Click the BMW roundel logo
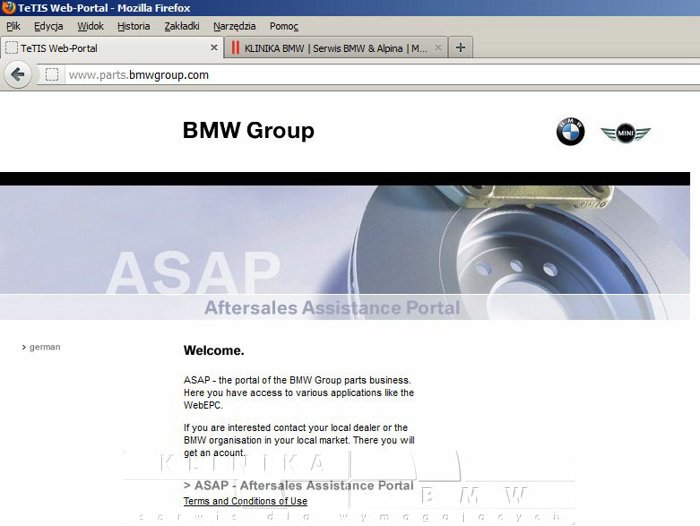The width and height of the screenshot is (700, 526). (570, 131)
